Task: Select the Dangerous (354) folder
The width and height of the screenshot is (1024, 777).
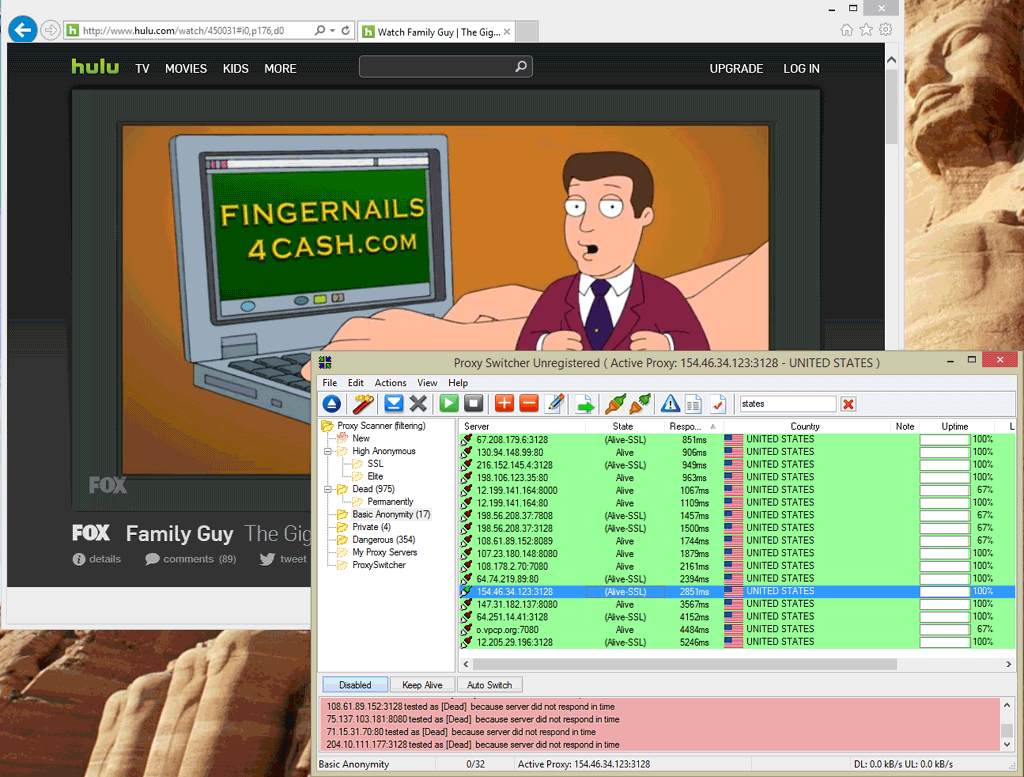Action: point(383,540)
